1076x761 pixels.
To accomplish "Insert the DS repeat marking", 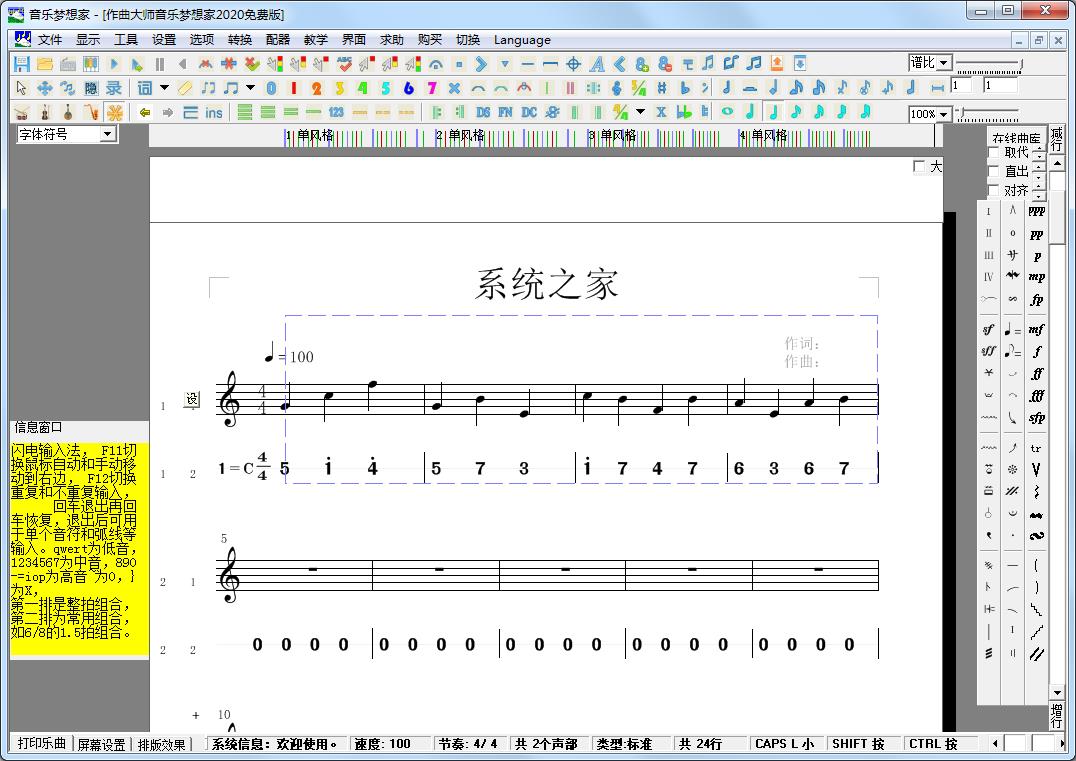I will coord(483,112).
